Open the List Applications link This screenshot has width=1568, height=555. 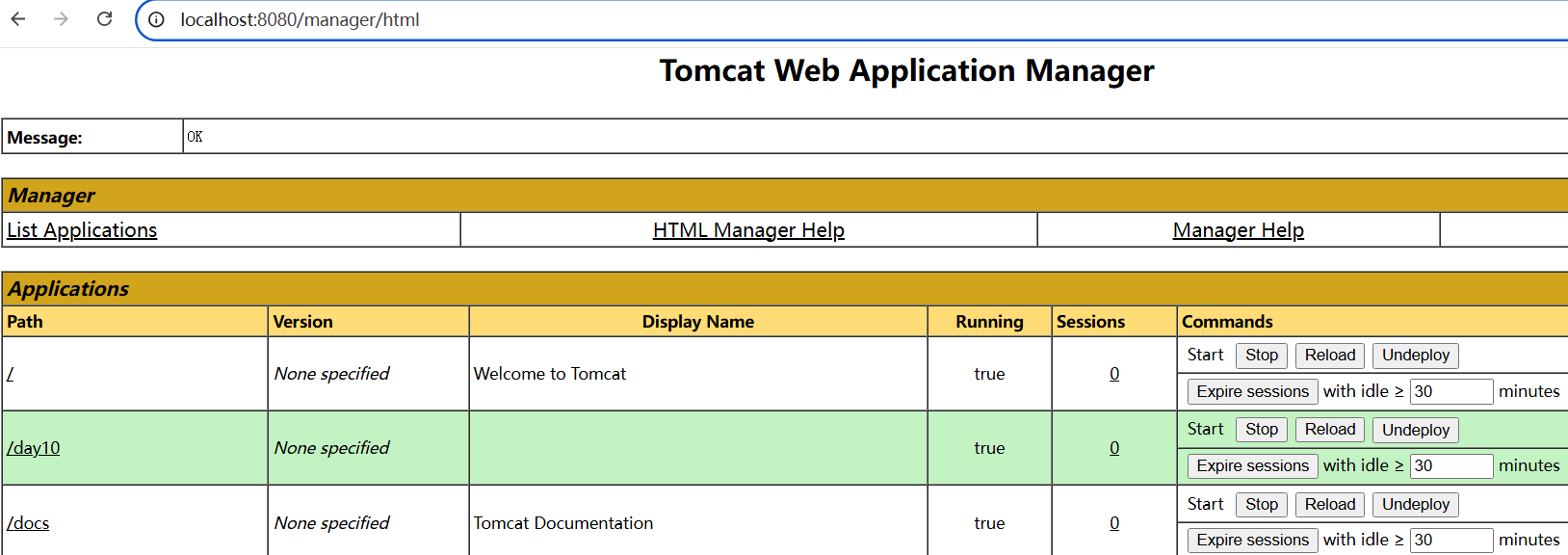click(82, 230)
